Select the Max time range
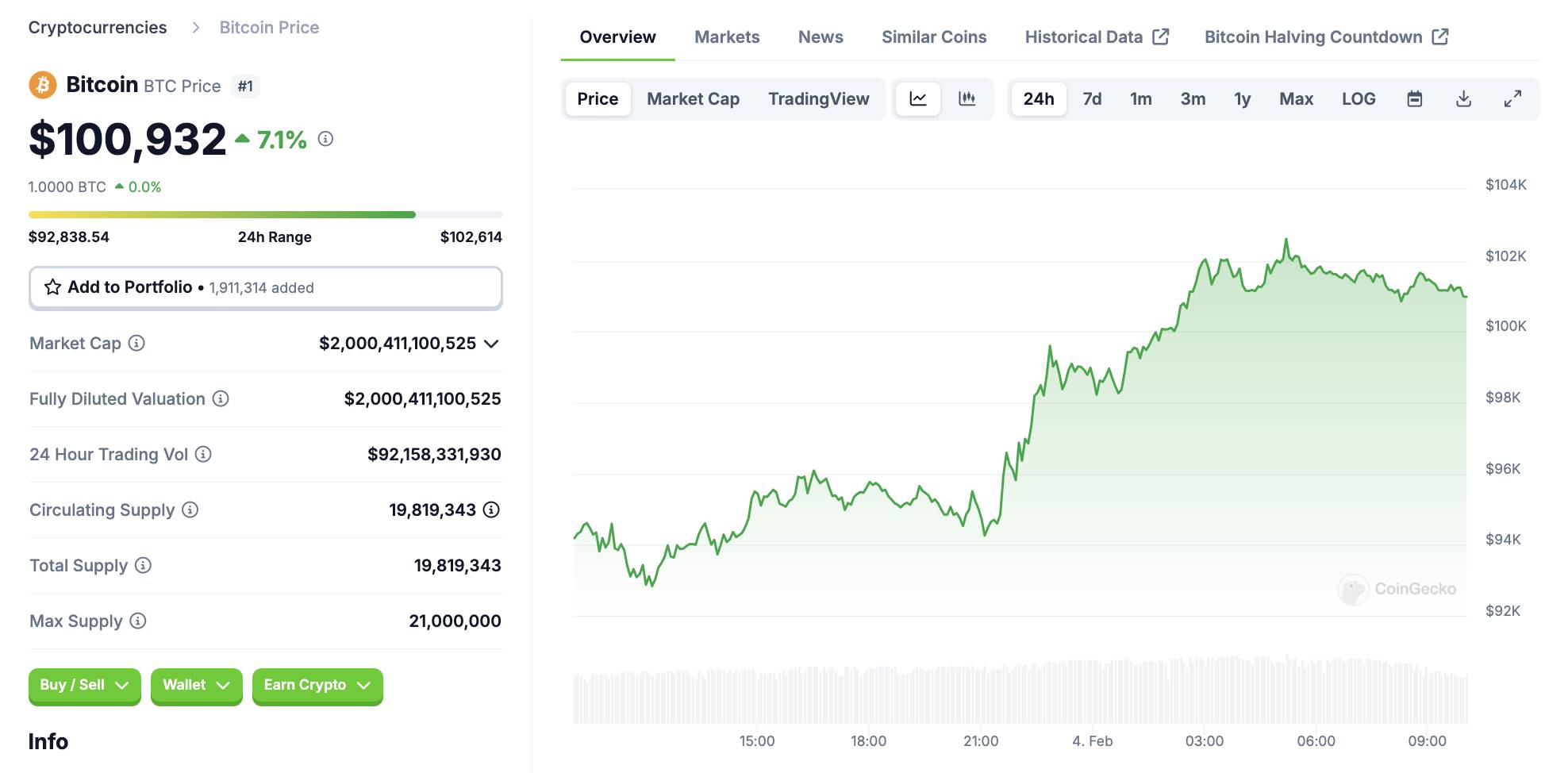 click(x=1296, y=99)
